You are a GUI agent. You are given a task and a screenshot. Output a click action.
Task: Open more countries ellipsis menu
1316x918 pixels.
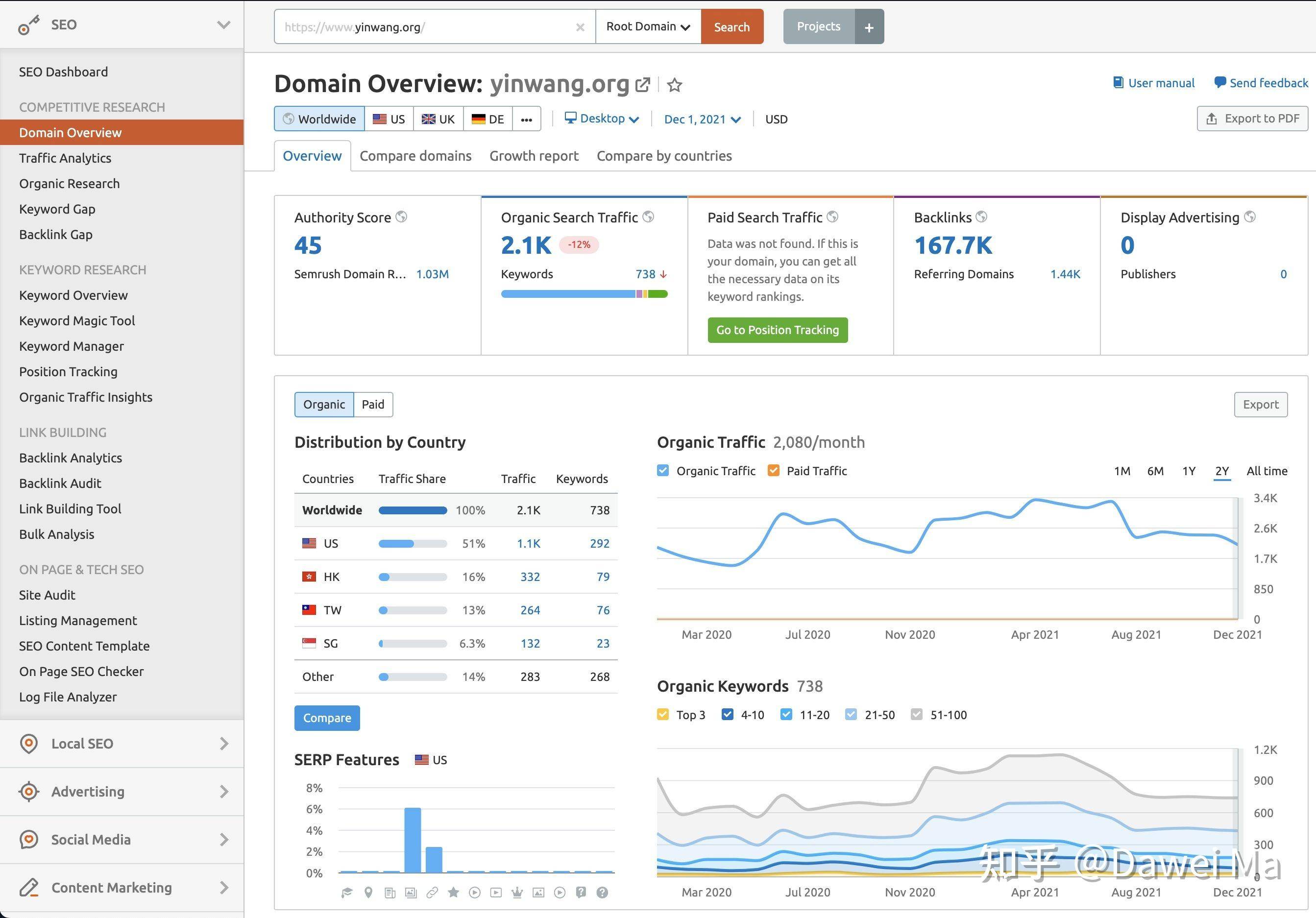(526, 119)
